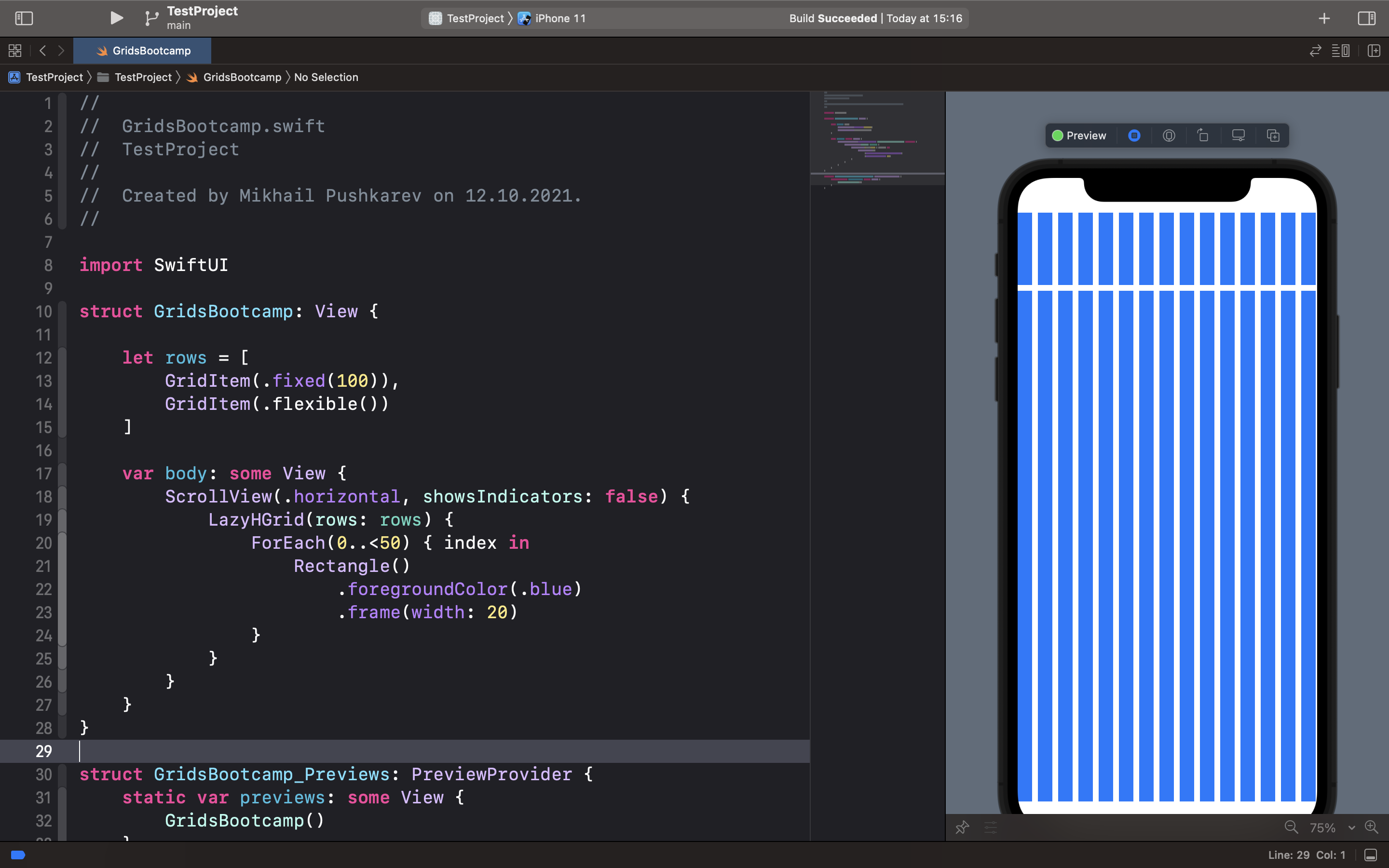Go forward in editor history

coord(61,51)
